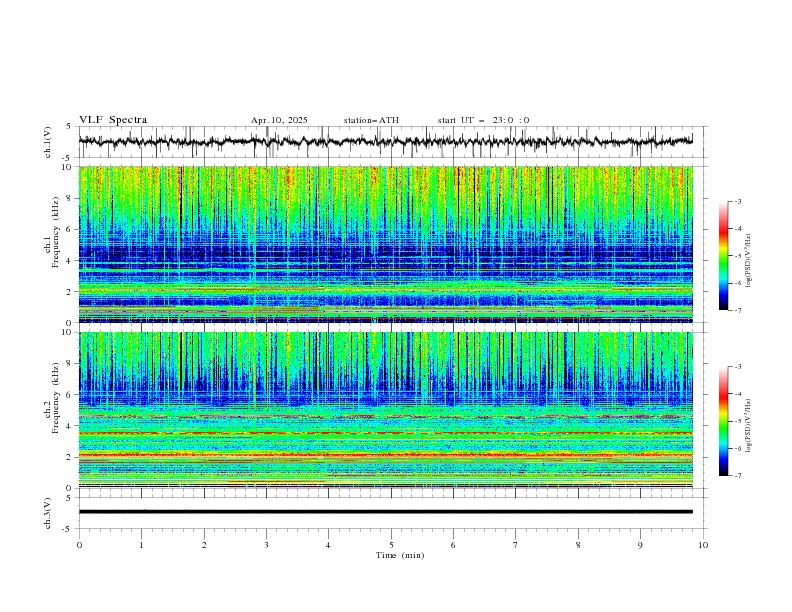Click time axis tick label '7'
Viewport: 792px width, 612px height.
(516, 545)
